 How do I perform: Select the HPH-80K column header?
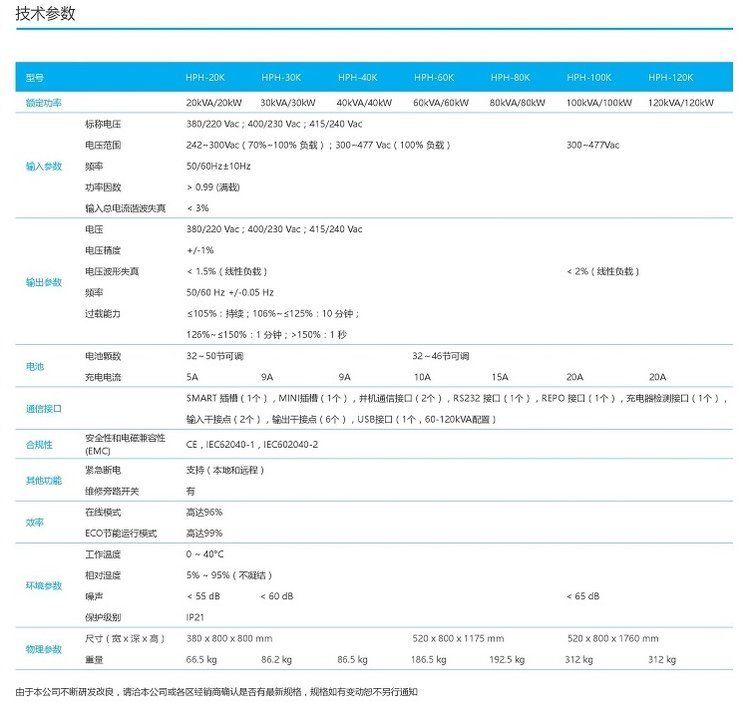click(x=510, y=77)
